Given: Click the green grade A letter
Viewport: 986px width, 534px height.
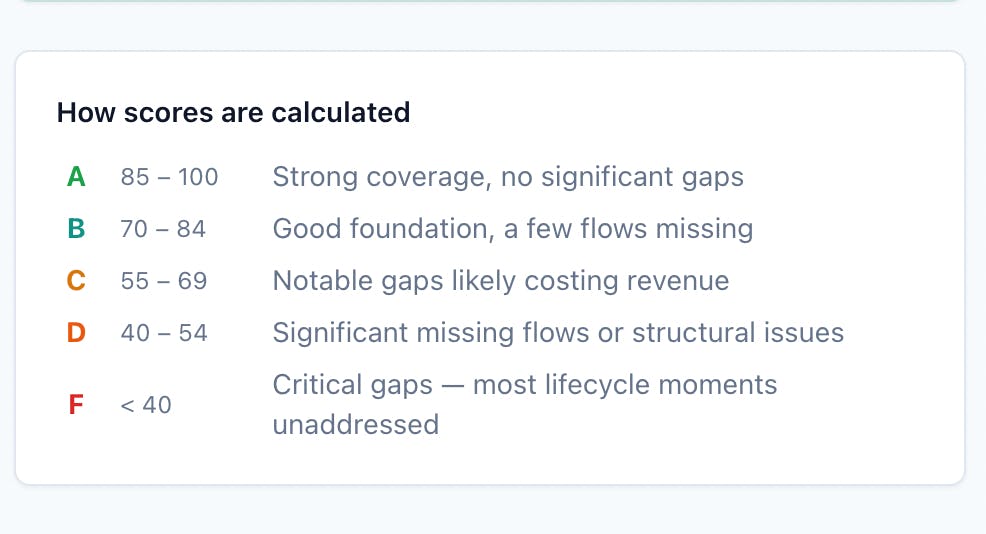Looking at the screenshot, I should (76, 177).
